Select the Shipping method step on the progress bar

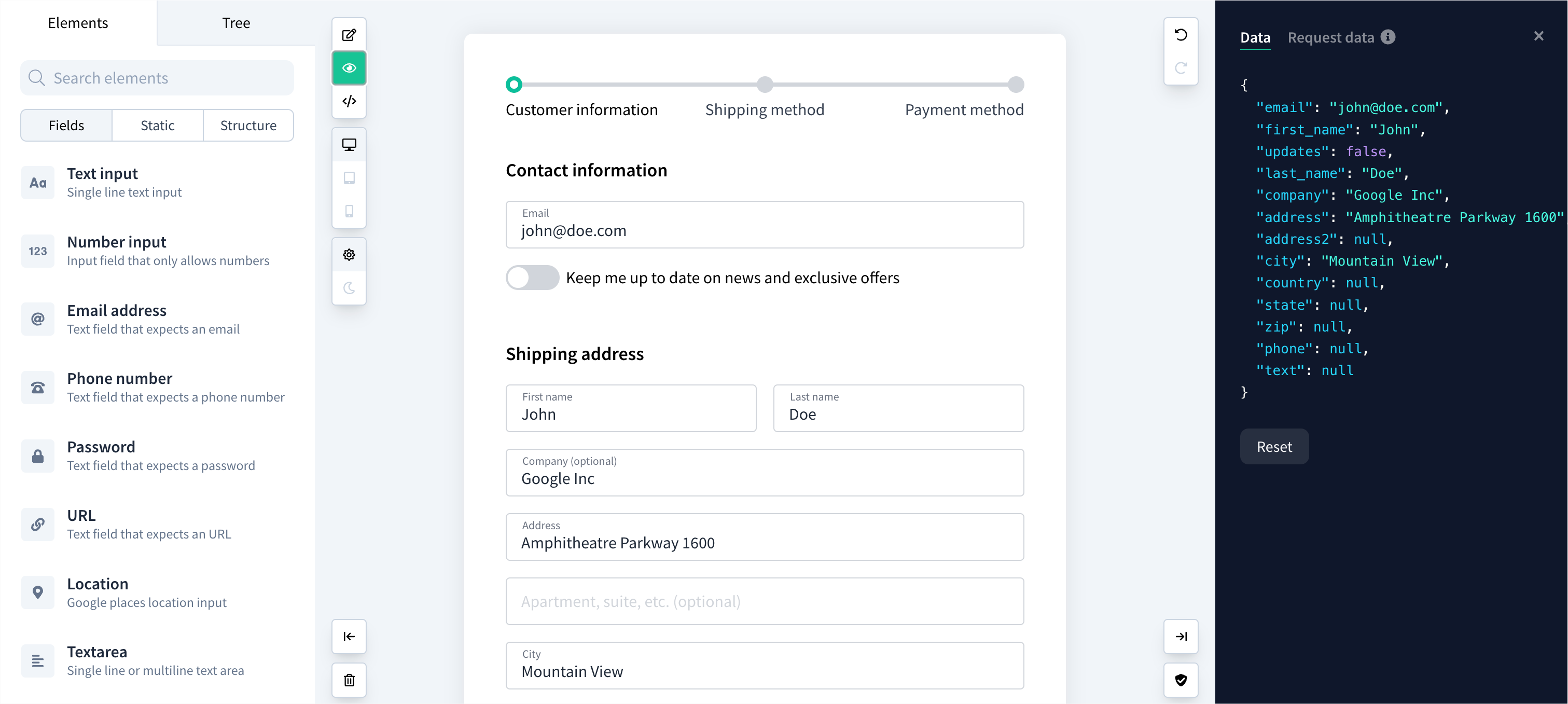765,85
